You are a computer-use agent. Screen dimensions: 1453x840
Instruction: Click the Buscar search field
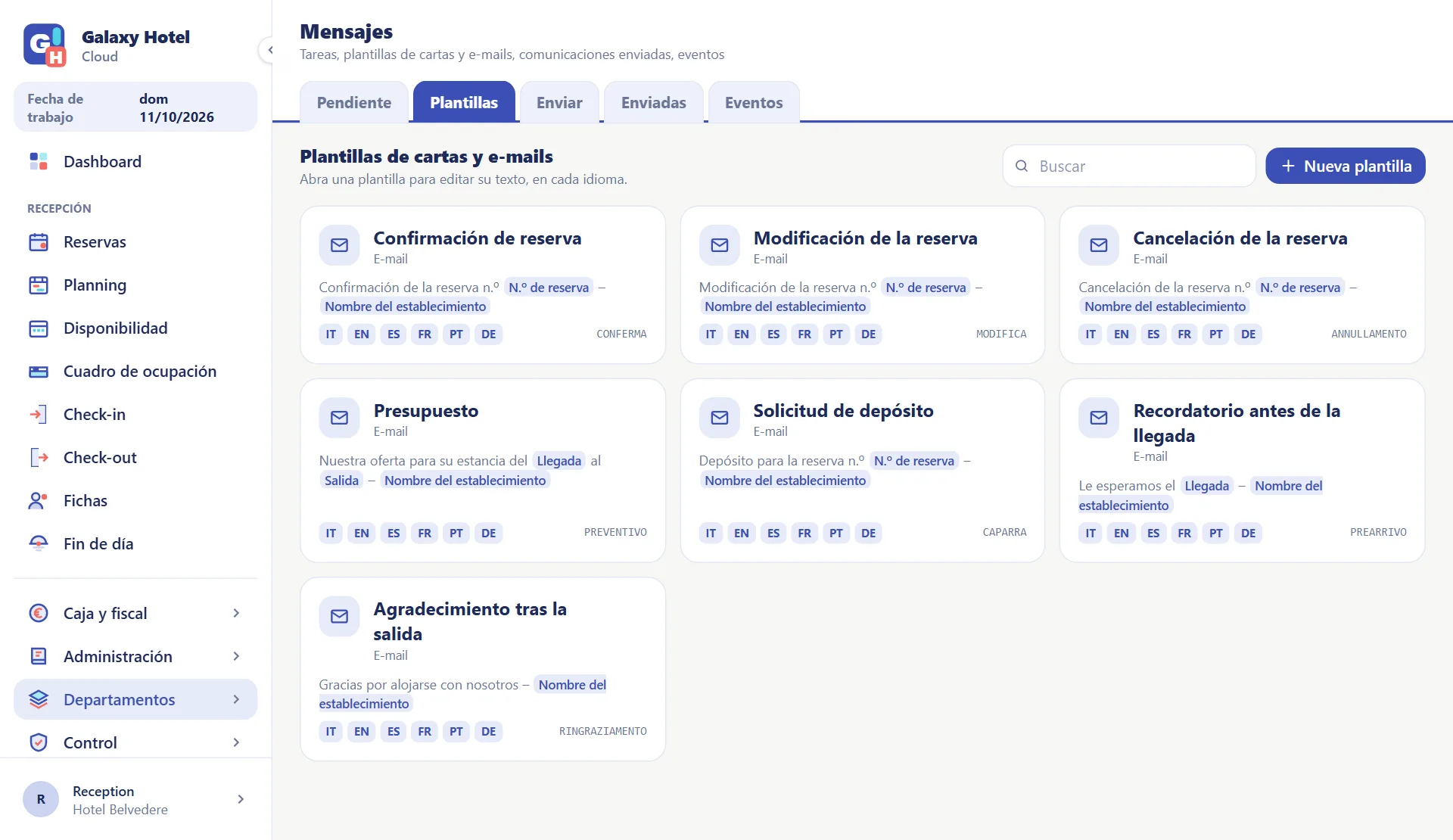point(1129,166)
